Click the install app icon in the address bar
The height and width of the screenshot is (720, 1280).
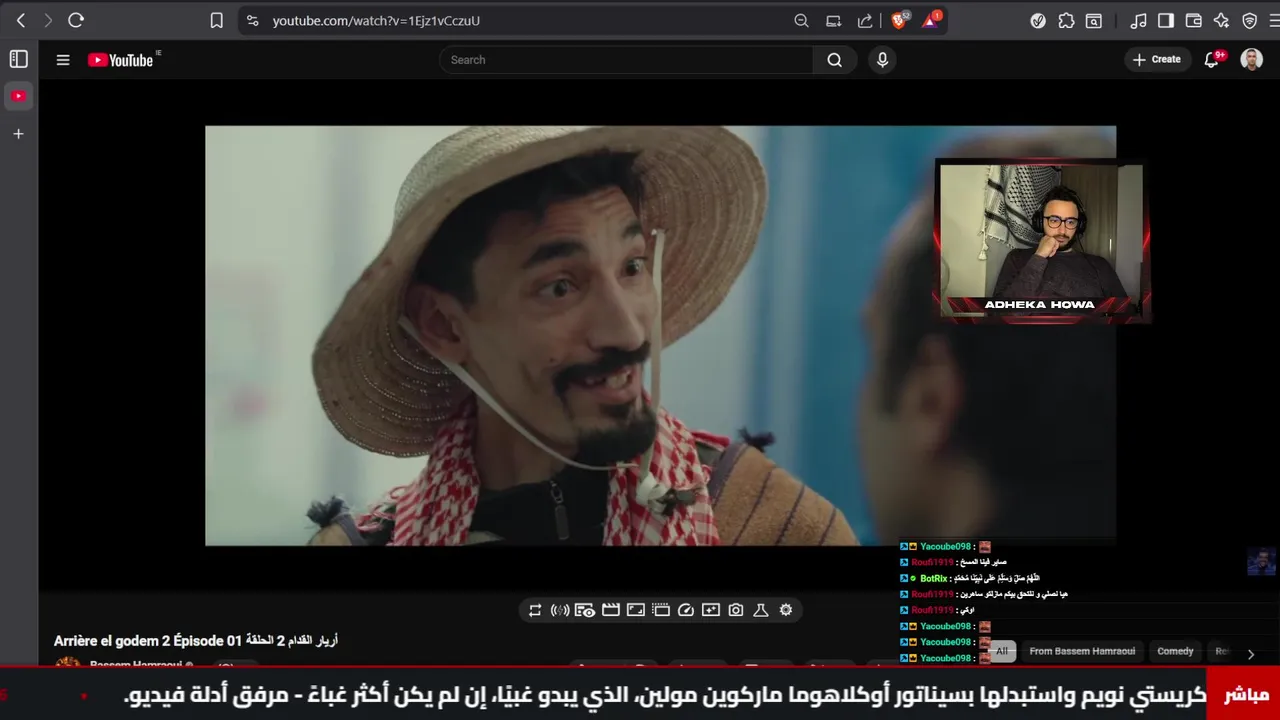point(833,20)
